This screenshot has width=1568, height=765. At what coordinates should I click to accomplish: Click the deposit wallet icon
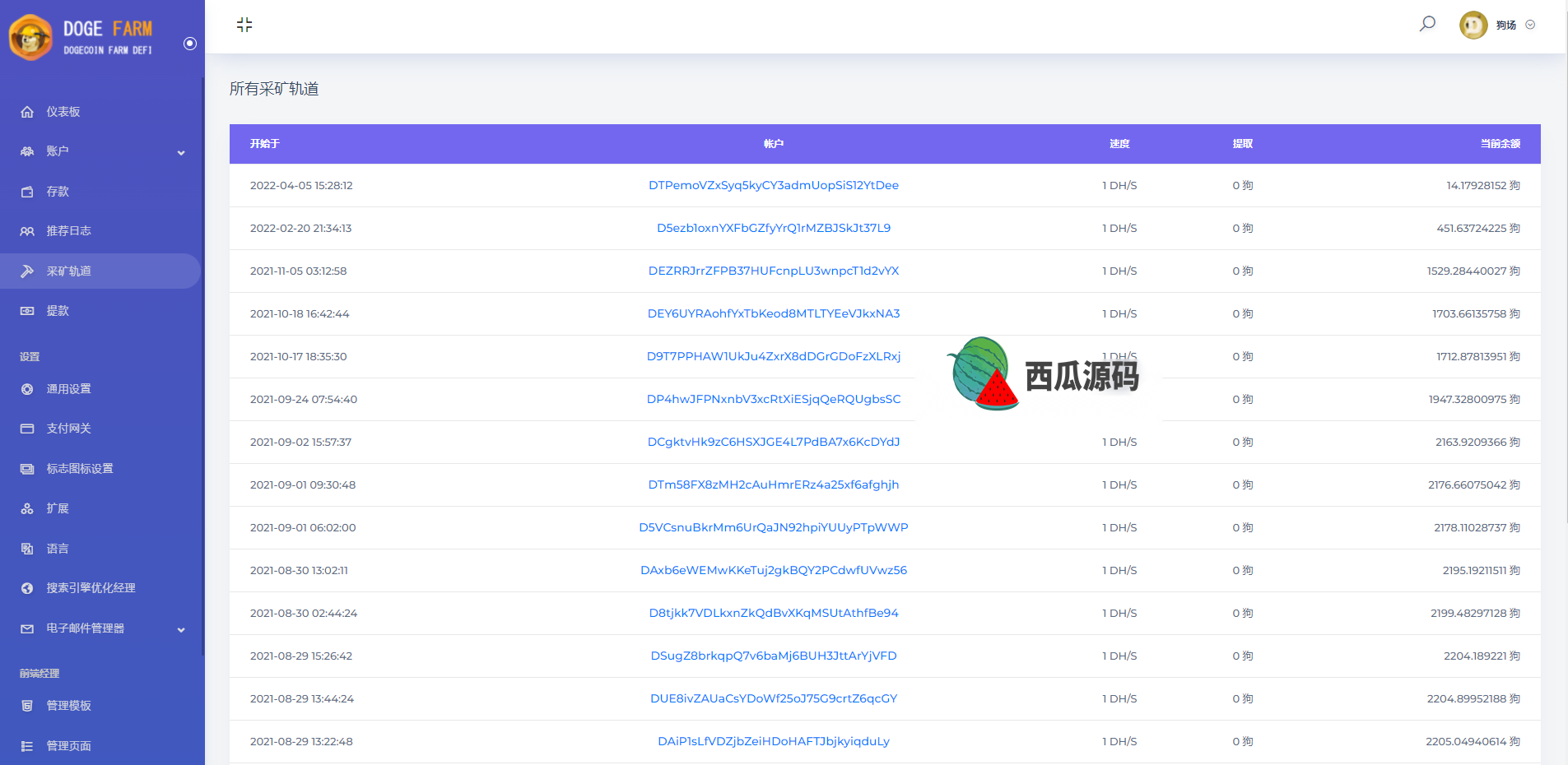(x=27, y=192)
